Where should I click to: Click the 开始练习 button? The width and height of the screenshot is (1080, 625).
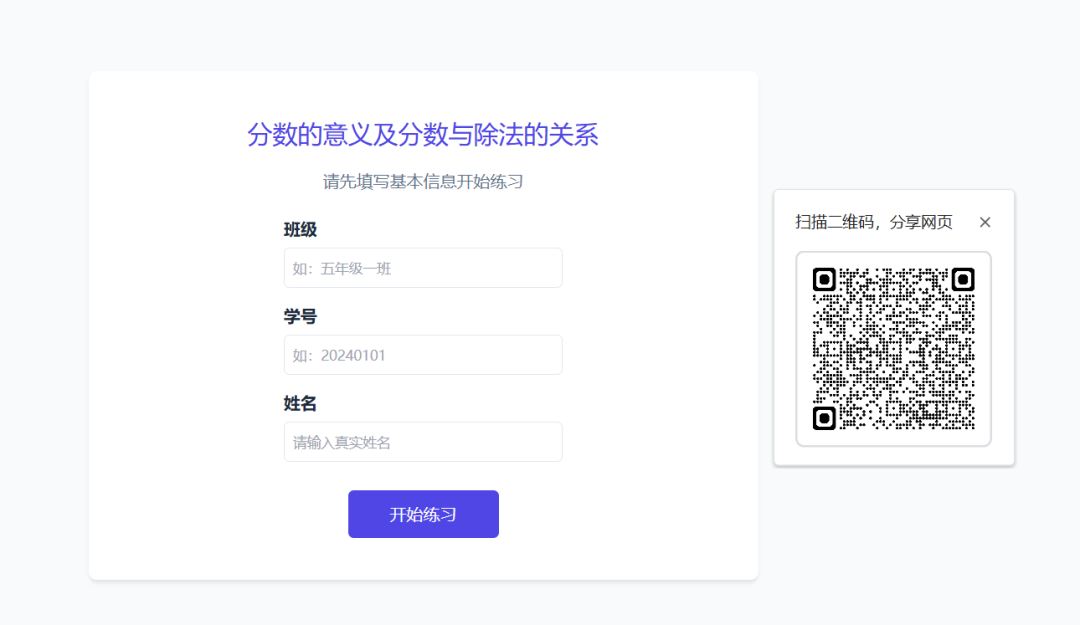pos(423,514)
